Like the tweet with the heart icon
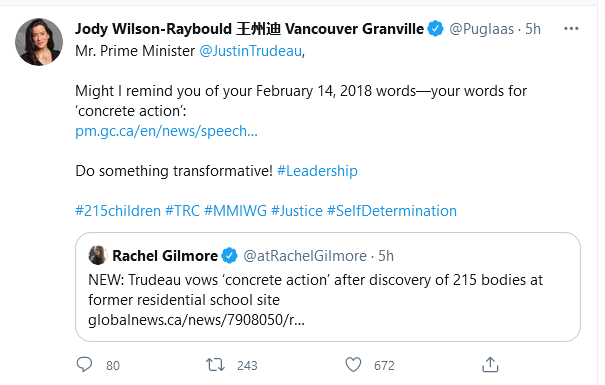Image resolution: width=605 pixels, height=385 pixels. click(353, 365)
